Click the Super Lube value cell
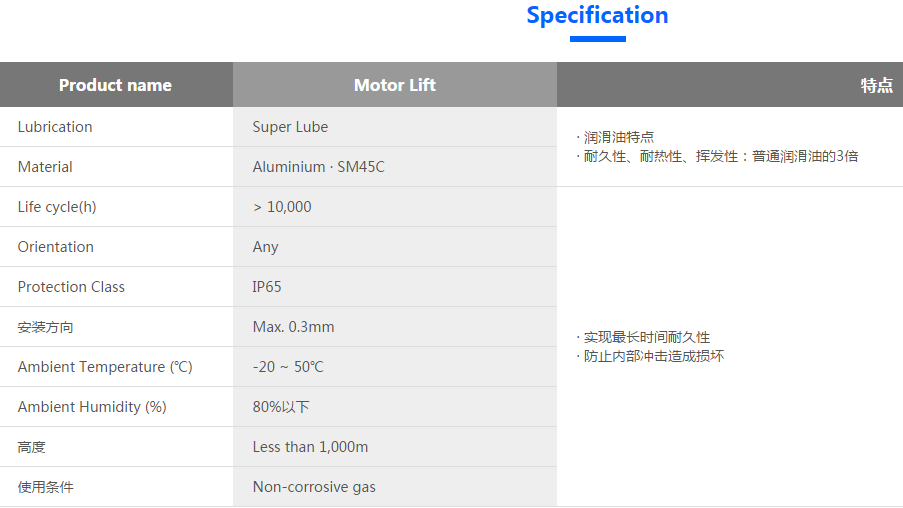The width and height of the screenshot is (903, 508). coord(290,127)
